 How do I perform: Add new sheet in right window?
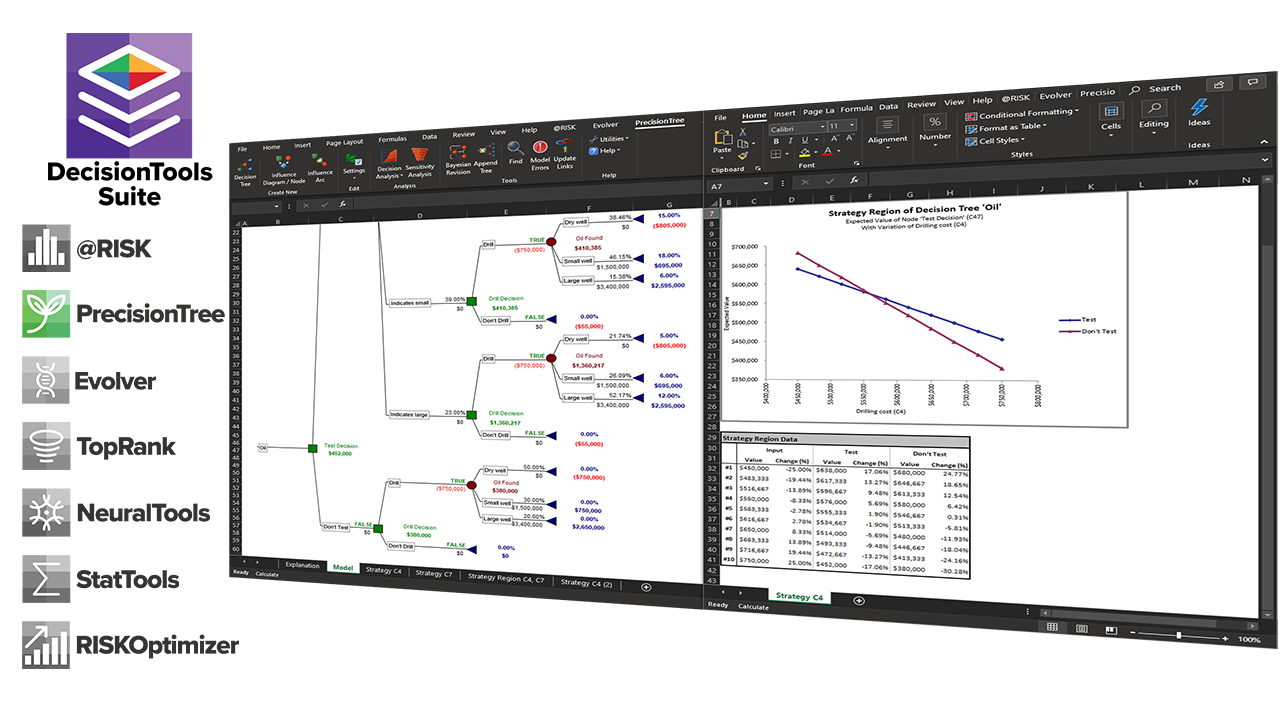[858, 600]
